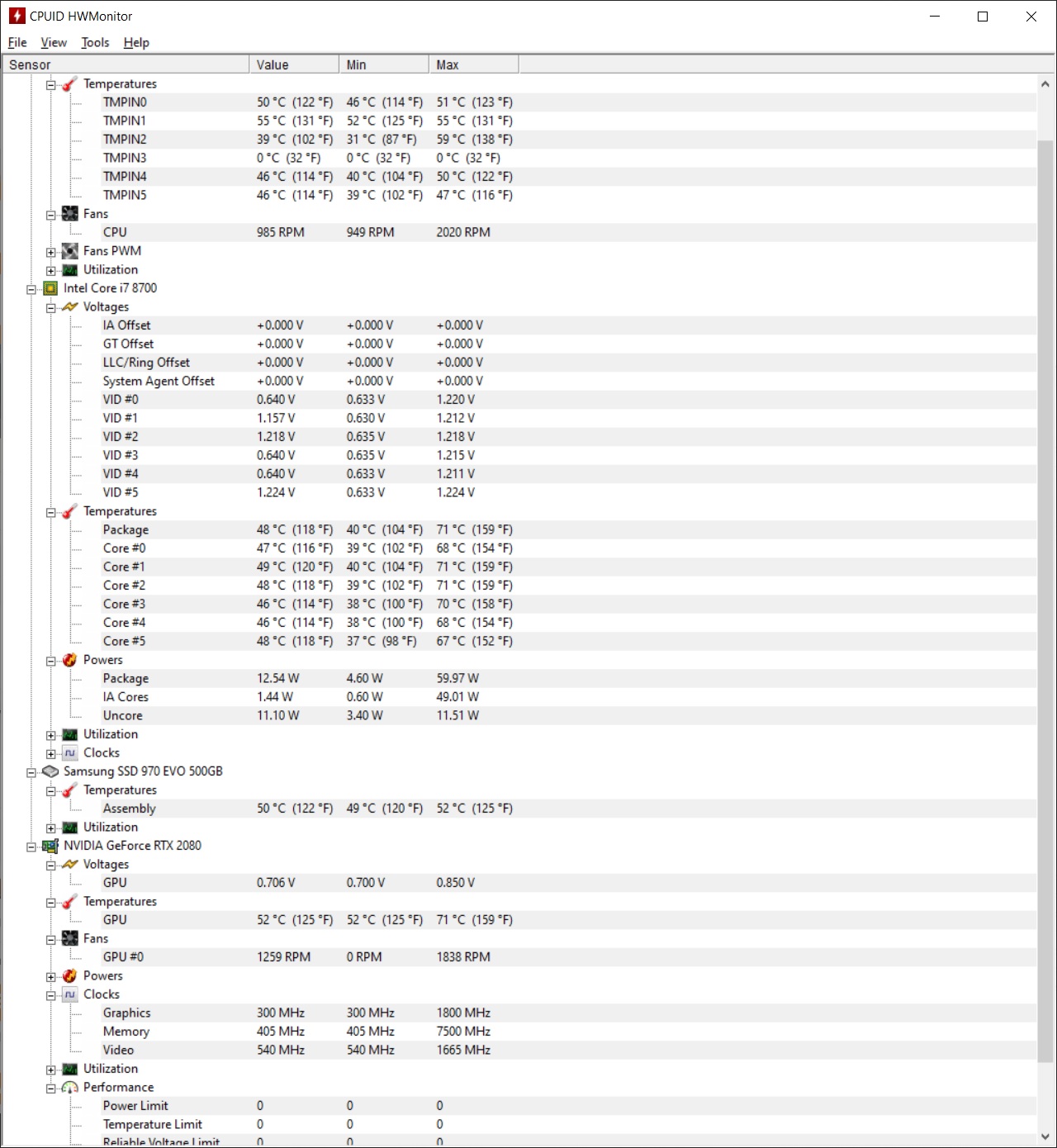
Task: Expand the Powers node under NVIDIA GeForce RTX 2080
Action: (51, 977)
